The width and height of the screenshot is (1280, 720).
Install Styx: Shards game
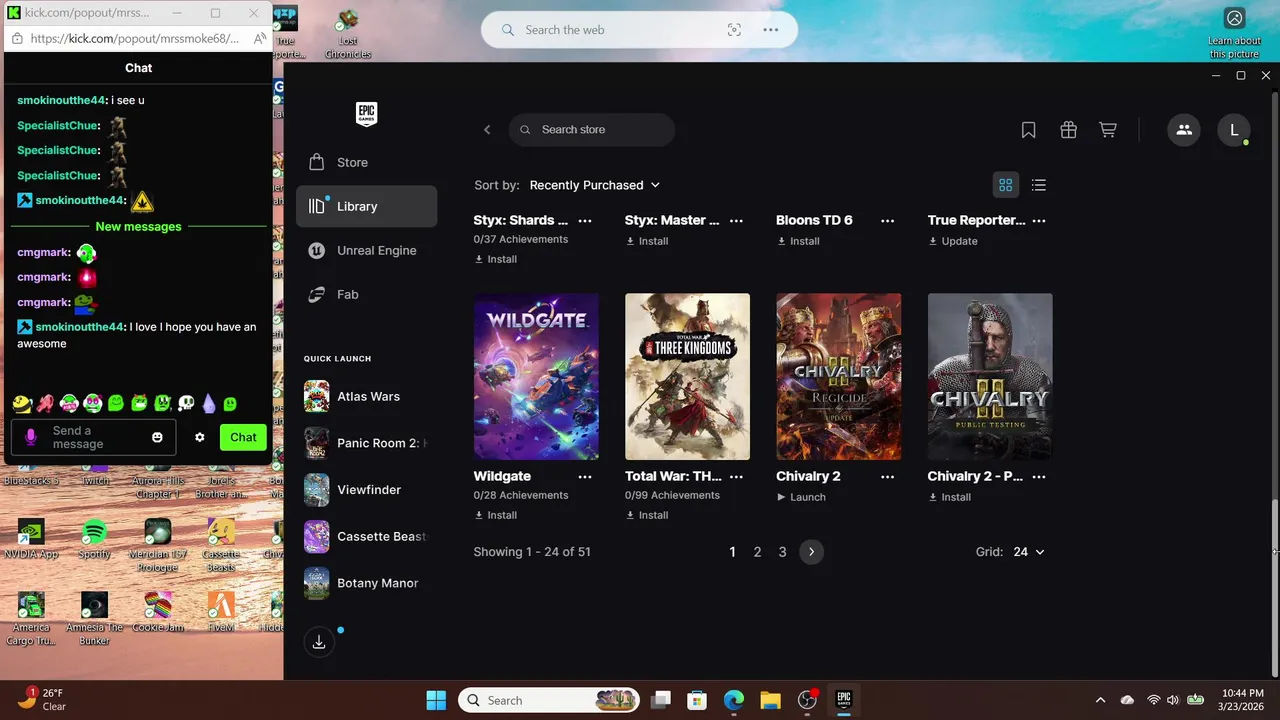496,259
